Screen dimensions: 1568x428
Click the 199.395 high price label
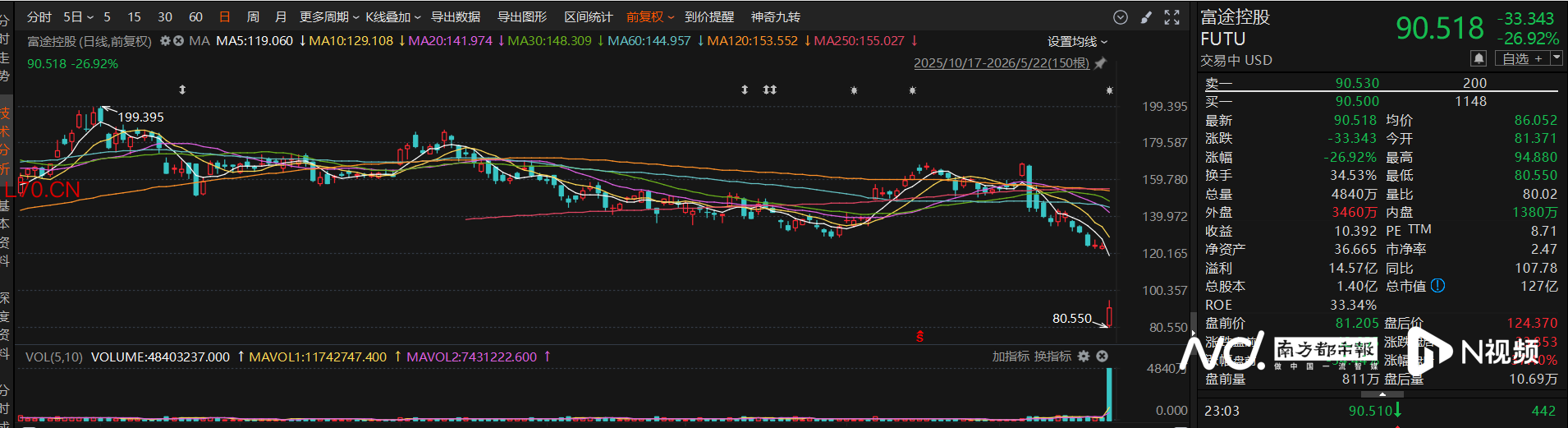[140, 117]
